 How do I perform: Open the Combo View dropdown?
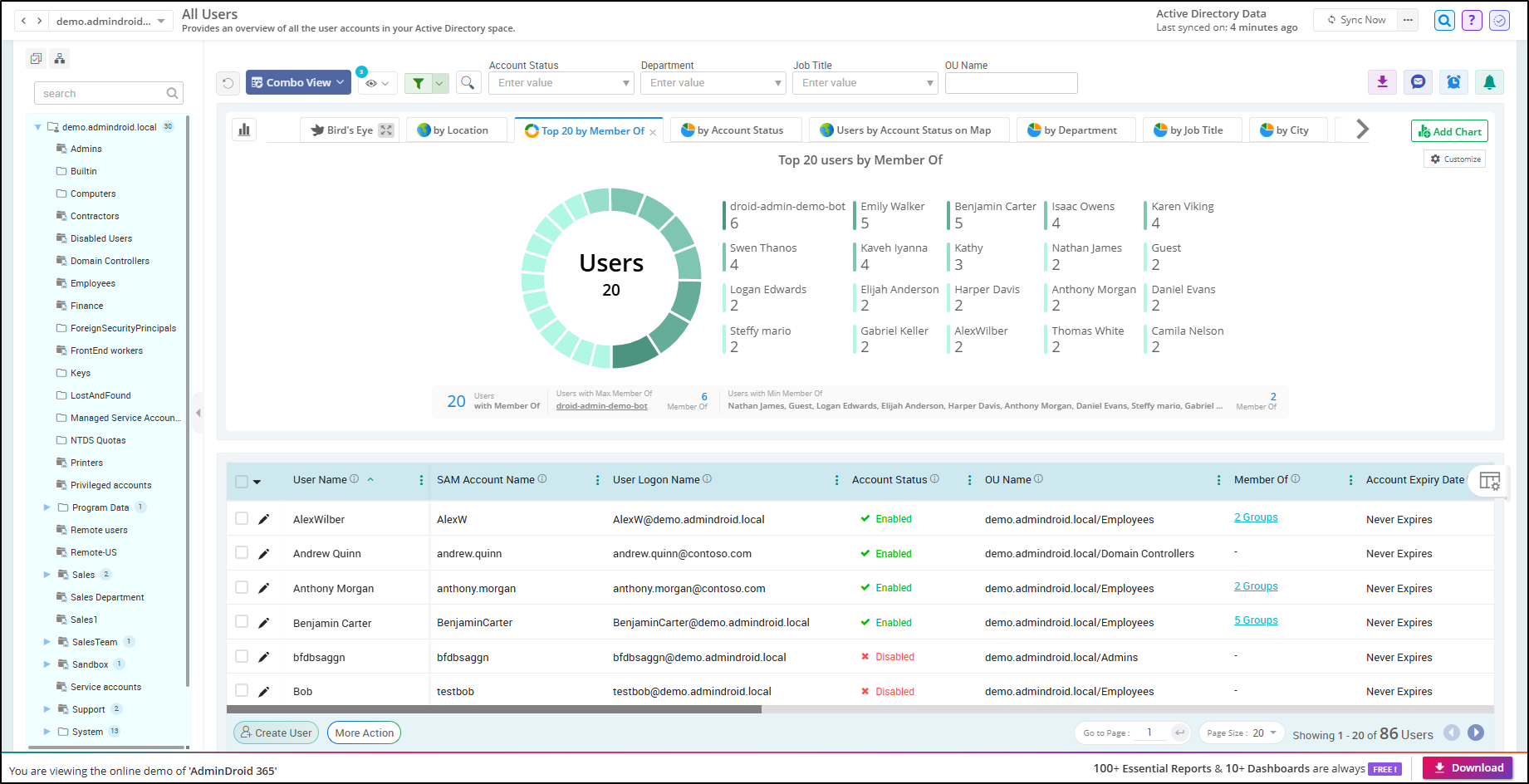(299, 82)
